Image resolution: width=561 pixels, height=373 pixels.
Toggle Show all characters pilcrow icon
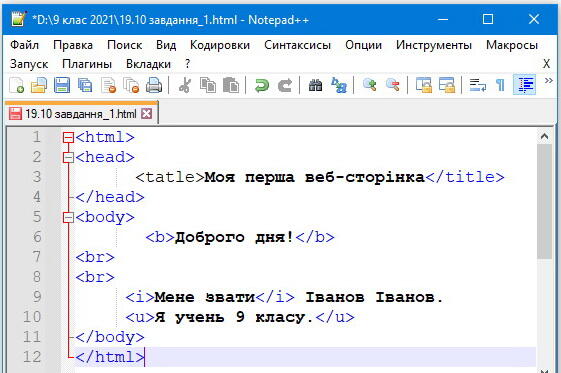pyautogui.click(x=500, y=85)
